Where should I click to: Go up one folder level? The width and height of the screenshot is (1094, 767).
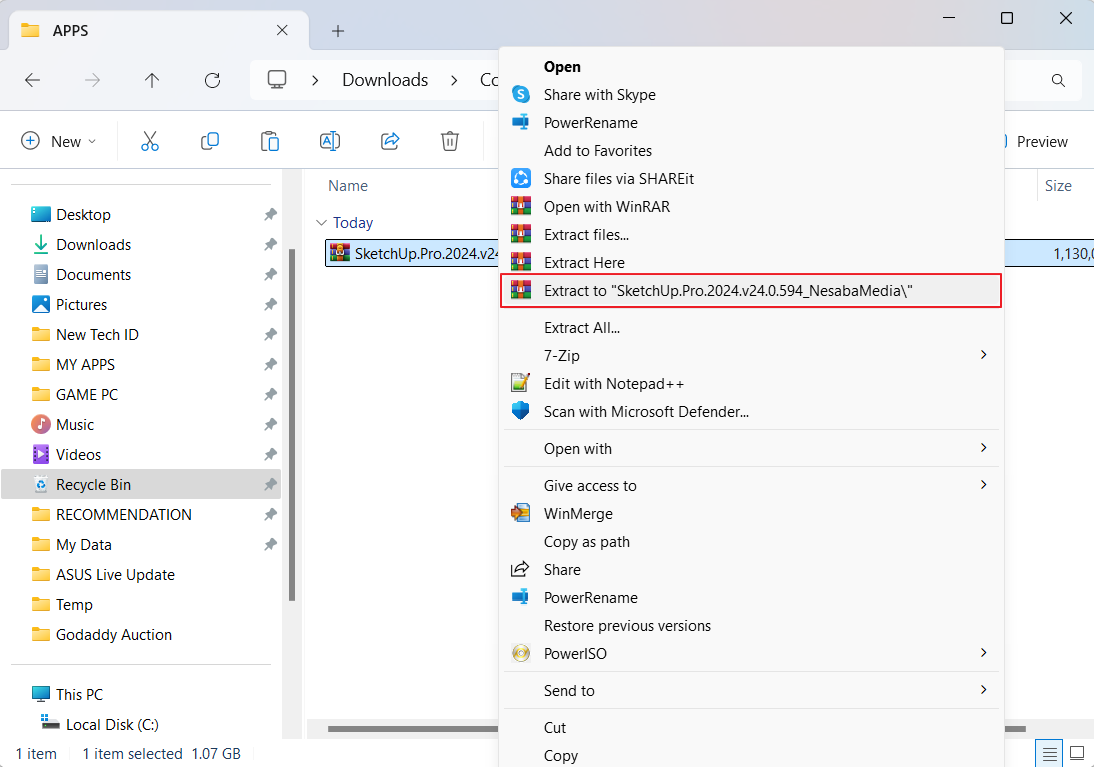tap(152, 80)
